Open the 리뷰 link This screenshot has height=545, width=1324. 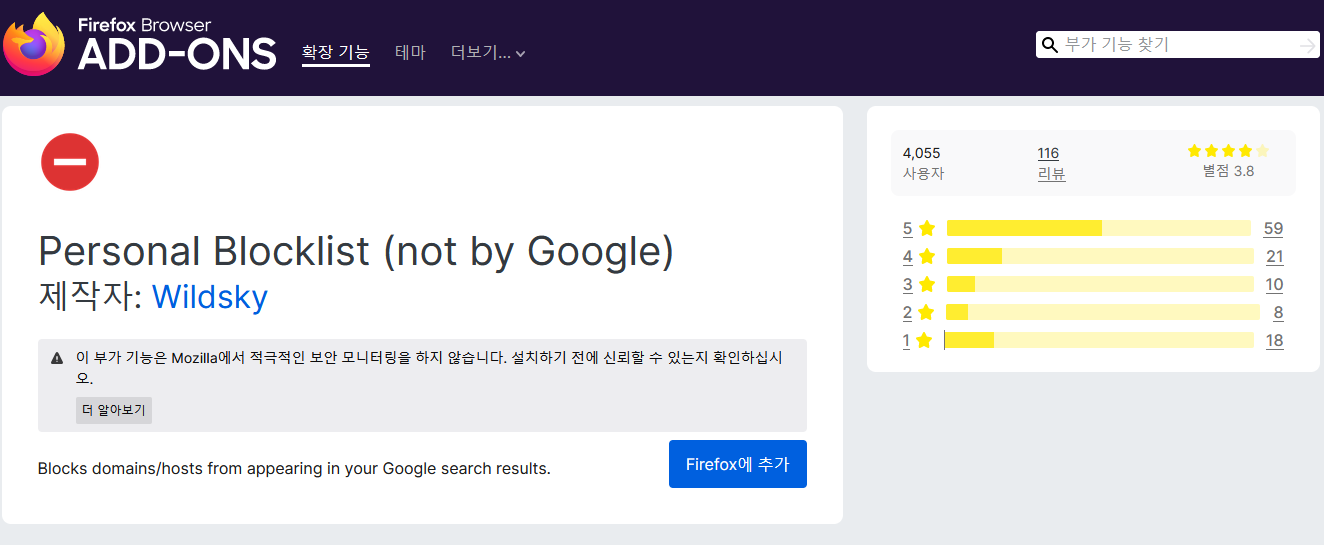[1051, 173]
